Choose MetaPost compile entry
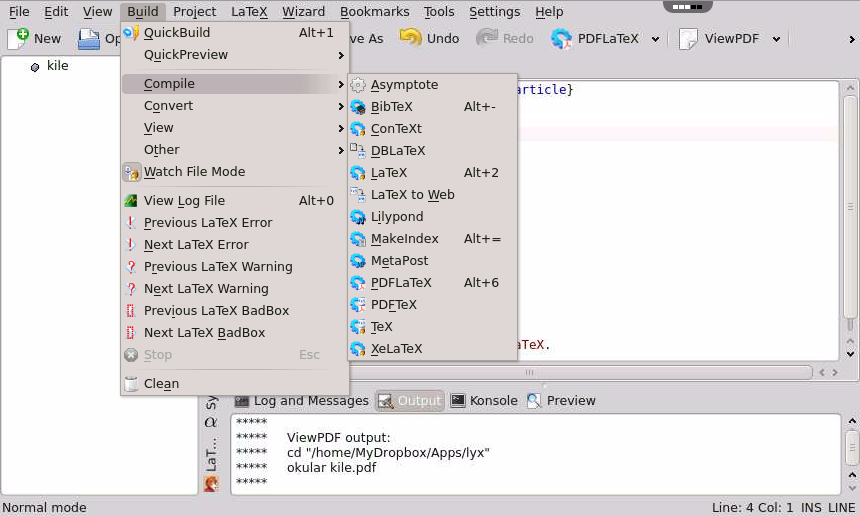This screenshot has height=516, width=860. point(432,260)
